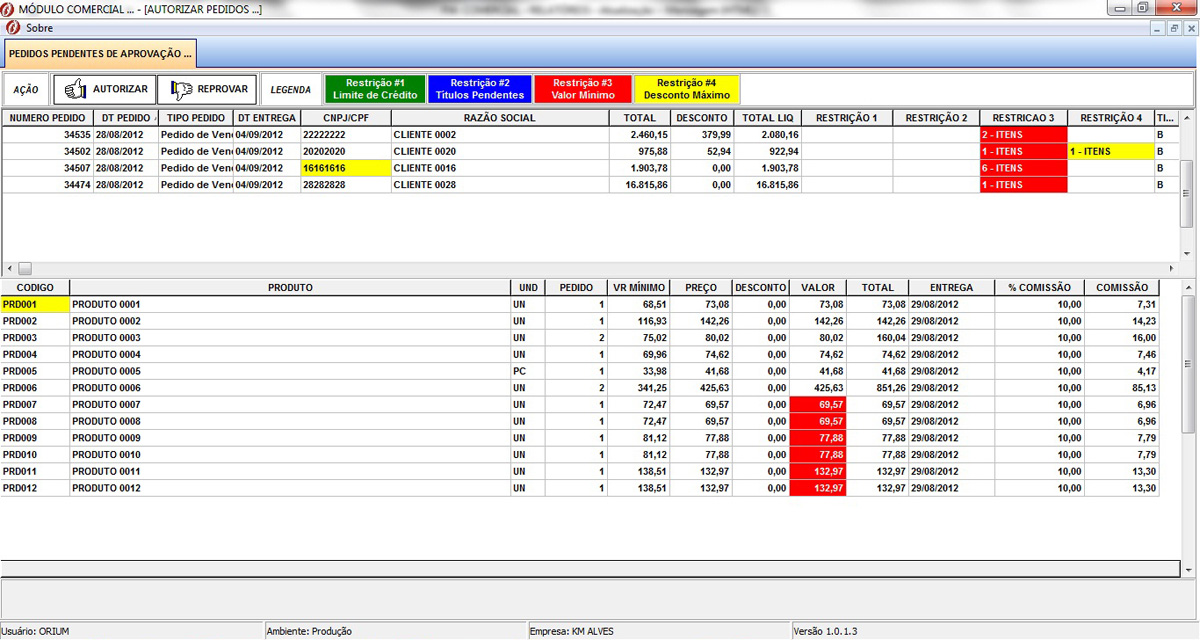Click the red Valor Mínimo legend
Screen dimensions: 1200x640
pyautogui.click(x=582, y=89)
